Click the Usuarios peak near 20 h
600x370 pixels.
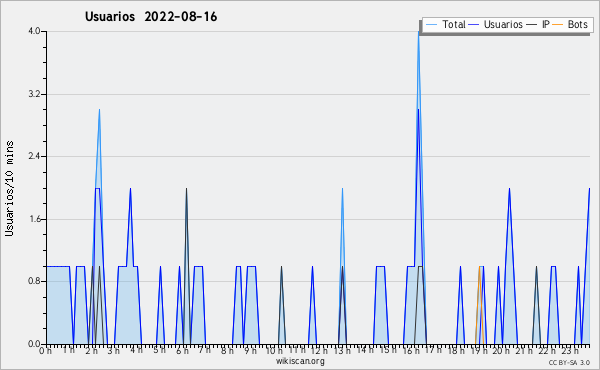coord(509,189)
